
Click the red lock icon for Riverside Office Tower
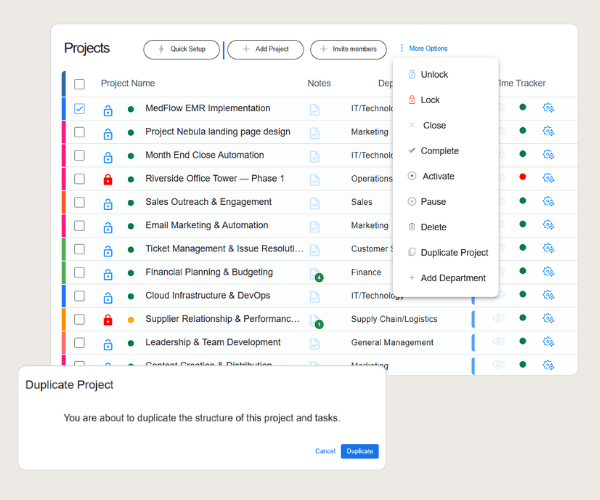(x=108, y=179)
